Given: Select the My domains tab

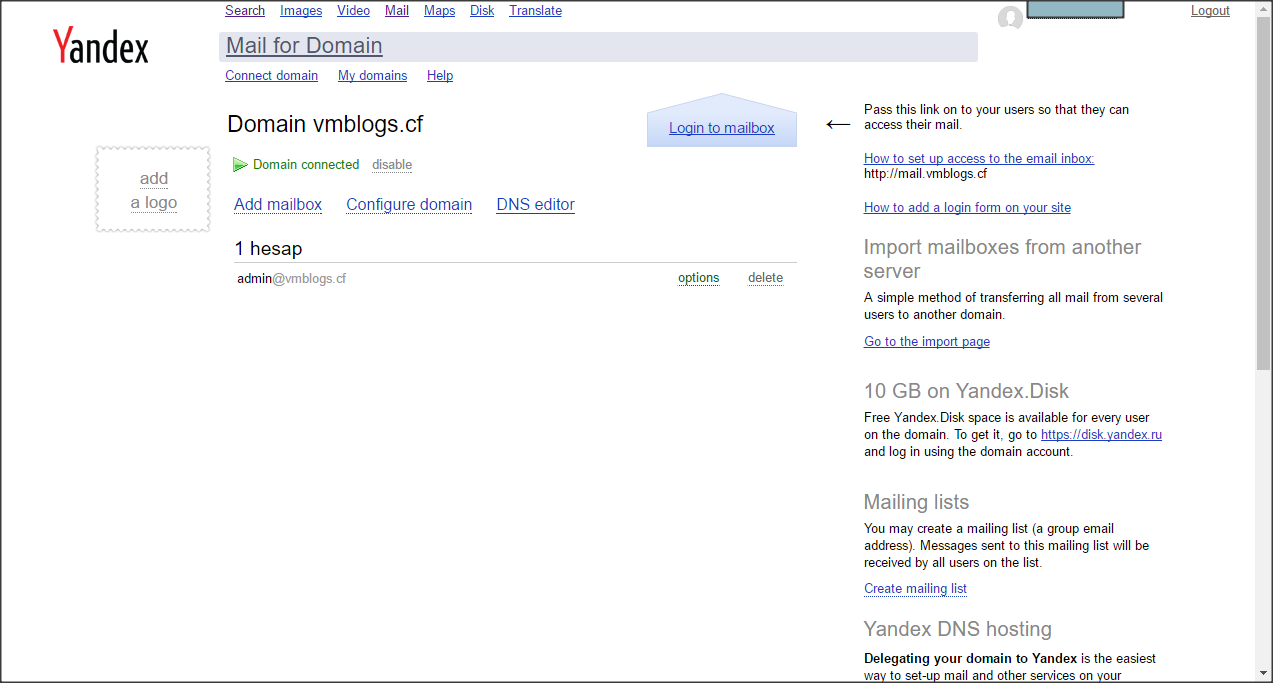Looking at the screenshot, I should [x=372, y=76].
